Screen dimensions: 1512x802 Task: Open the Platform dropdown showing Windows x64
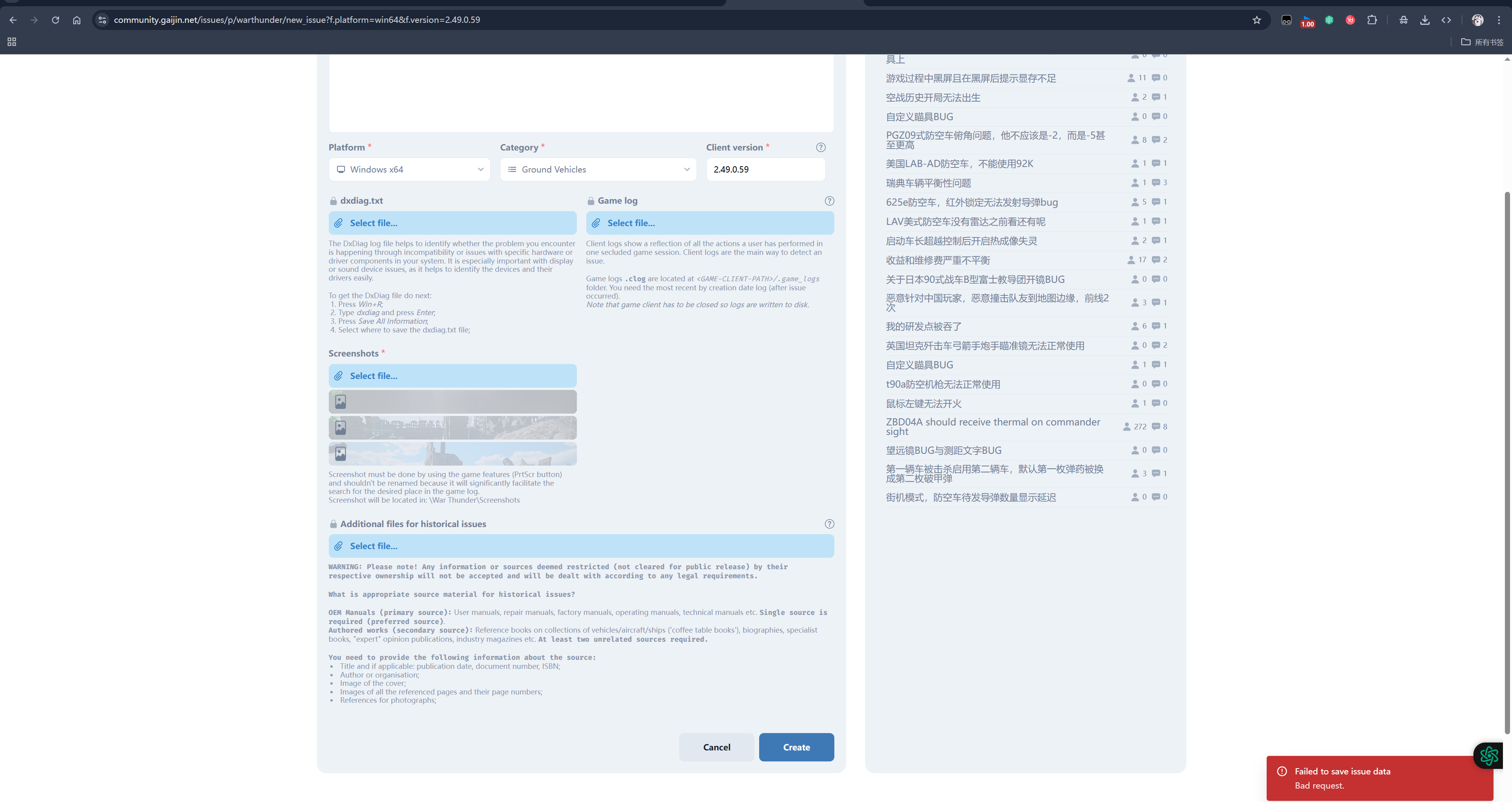409,170
